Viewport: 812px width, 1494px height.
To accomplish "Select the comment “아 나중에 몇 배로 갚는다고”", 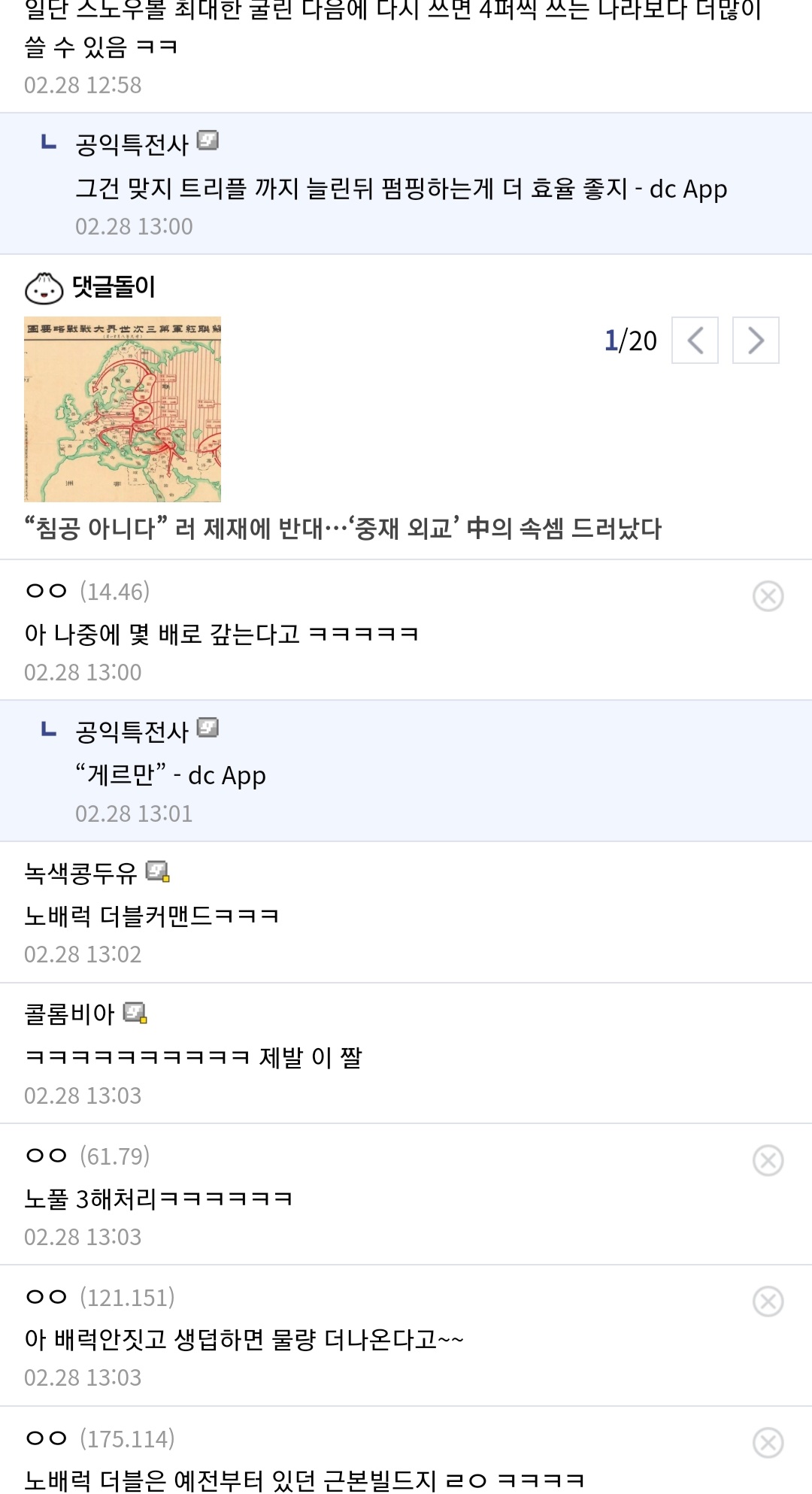I will pyautogui.click(x=221, y=634).
